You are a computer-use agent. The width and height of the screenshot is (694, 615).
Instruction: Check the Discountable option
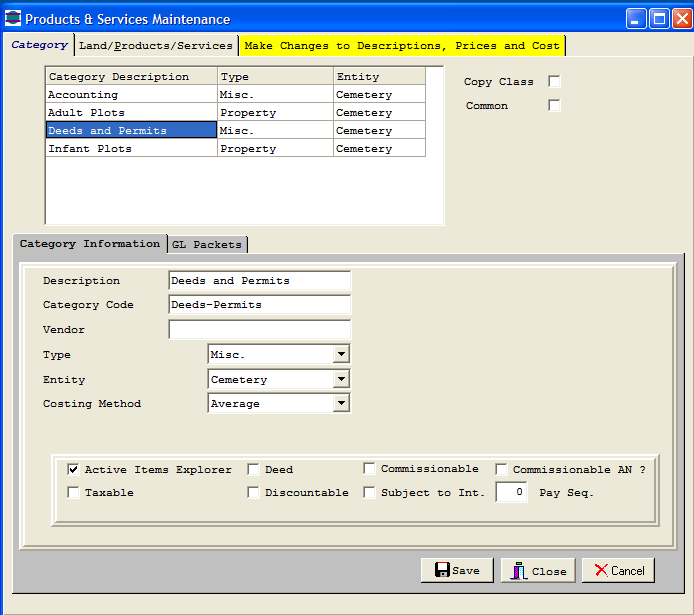tap(254, 492)
